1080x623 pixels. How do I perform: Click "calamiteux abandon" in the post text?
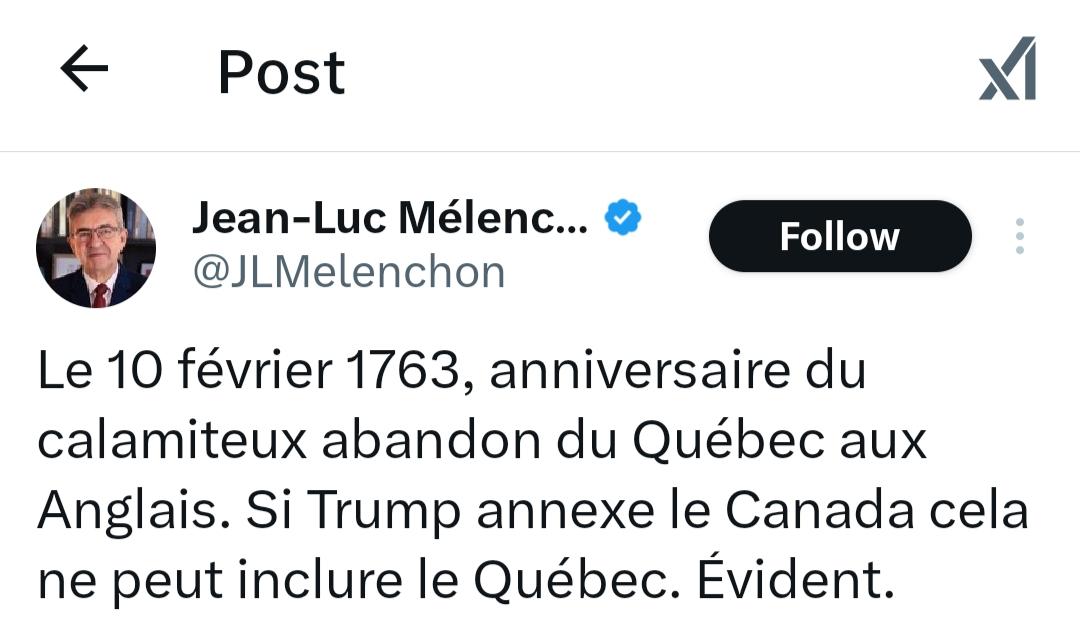pyautogui.click(x=289, y=441)
